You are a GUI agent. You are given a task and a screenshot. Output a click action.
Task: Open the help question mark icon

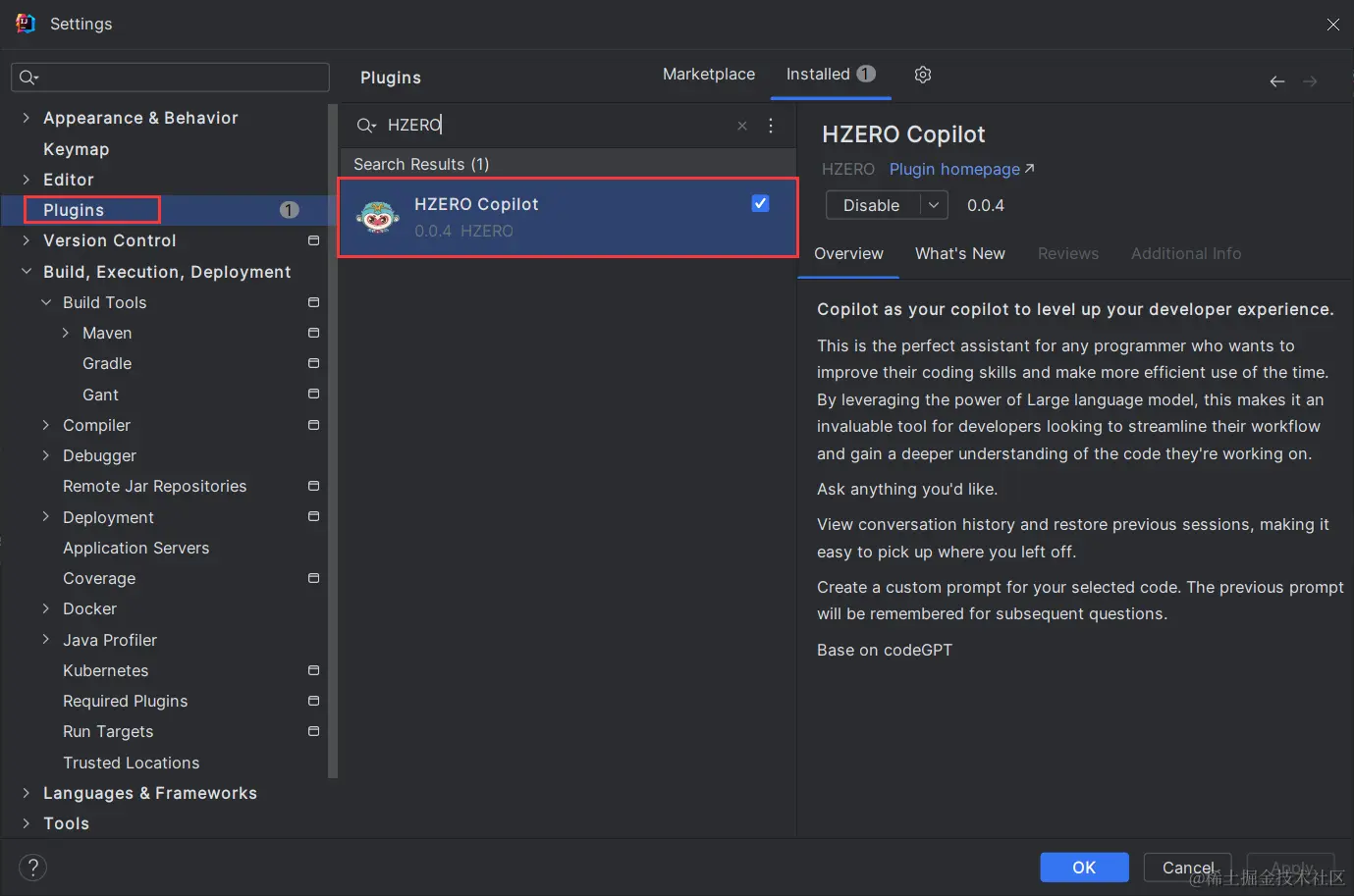coord(32,868)
